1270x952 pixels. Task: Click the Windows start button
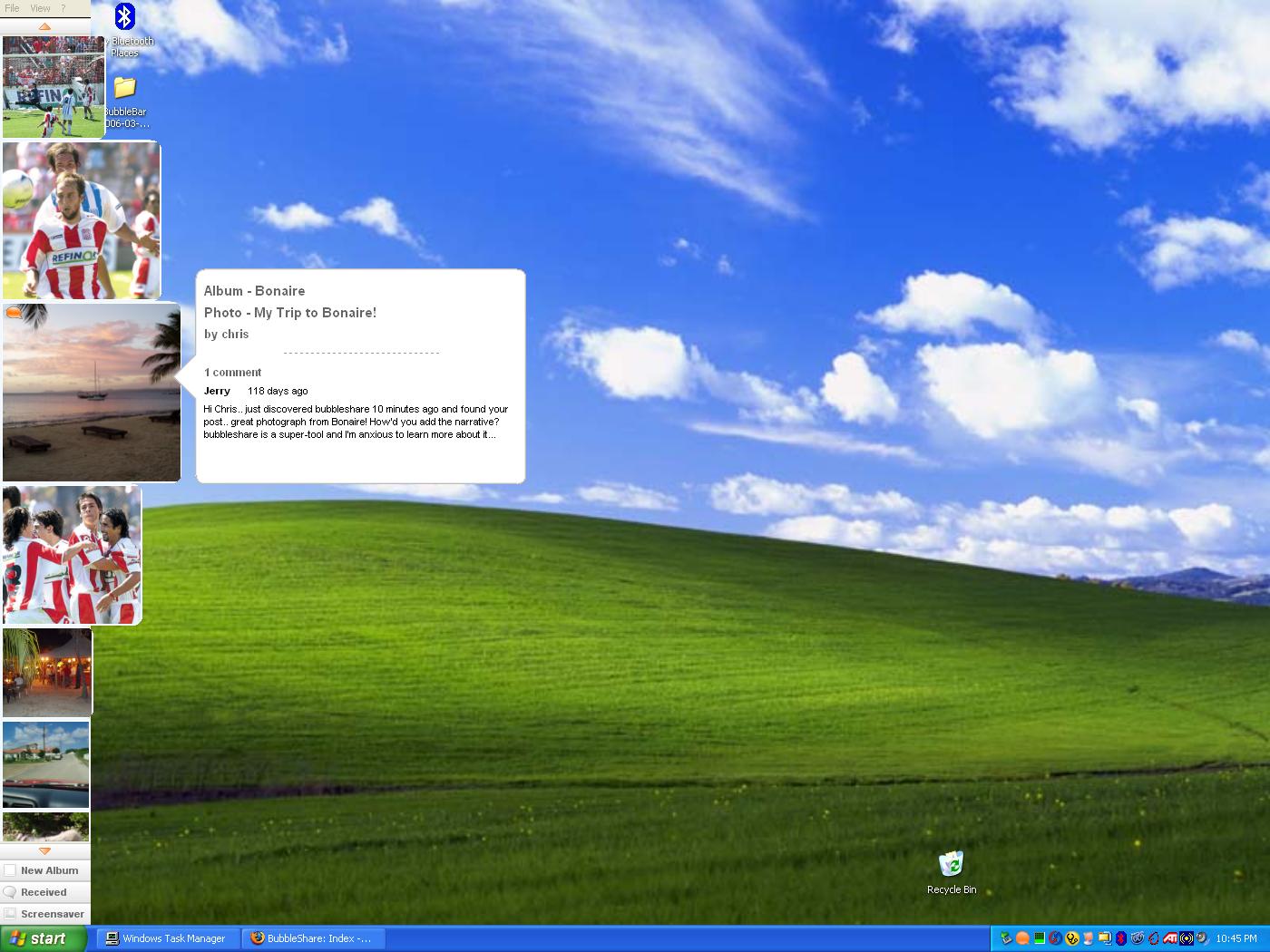pos(44,938)
